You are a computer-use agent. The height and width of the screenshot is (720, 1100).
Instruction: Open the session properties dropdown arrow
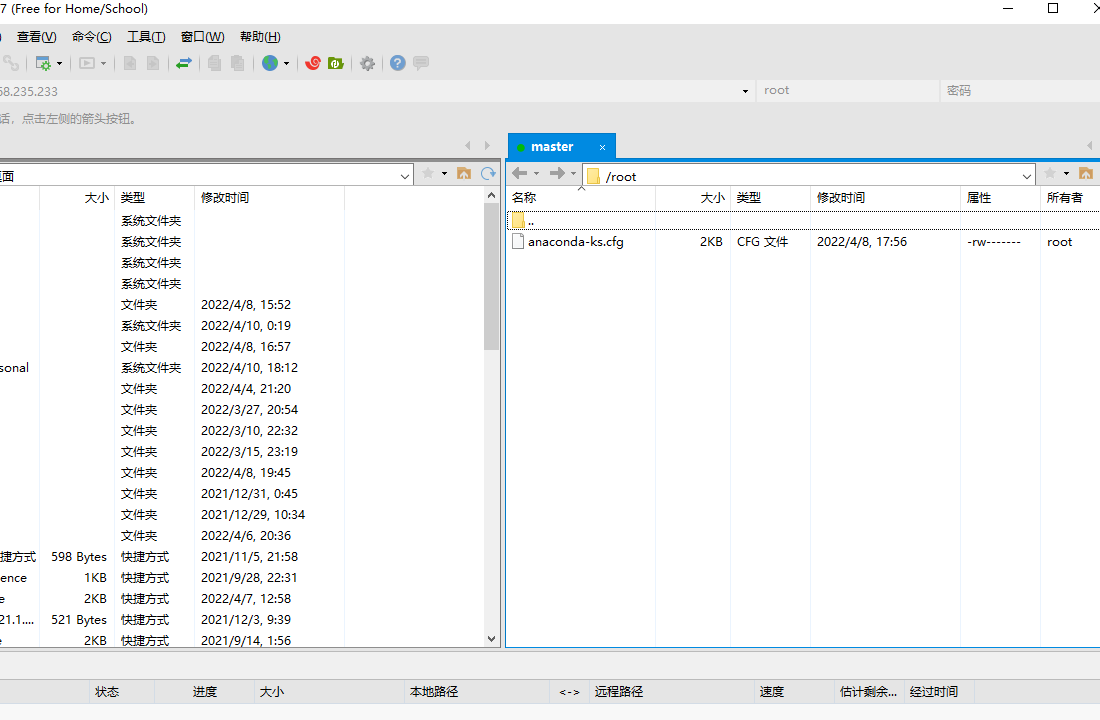point(60,64)
